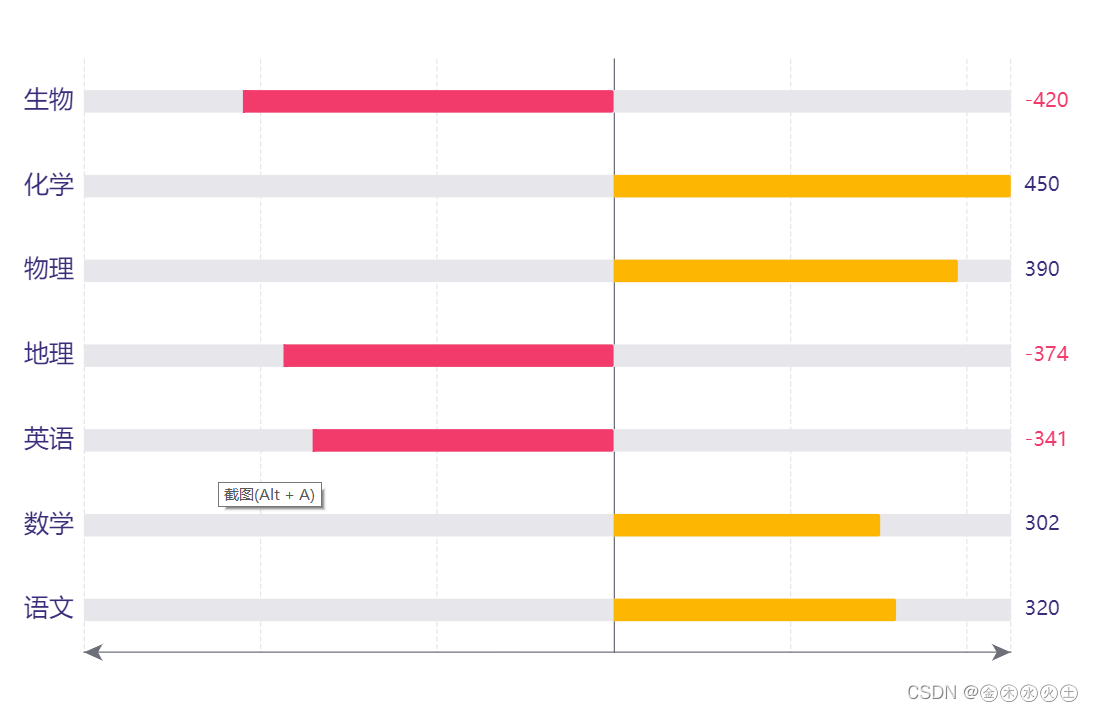Click the 数学 category label

pos(49,524)
